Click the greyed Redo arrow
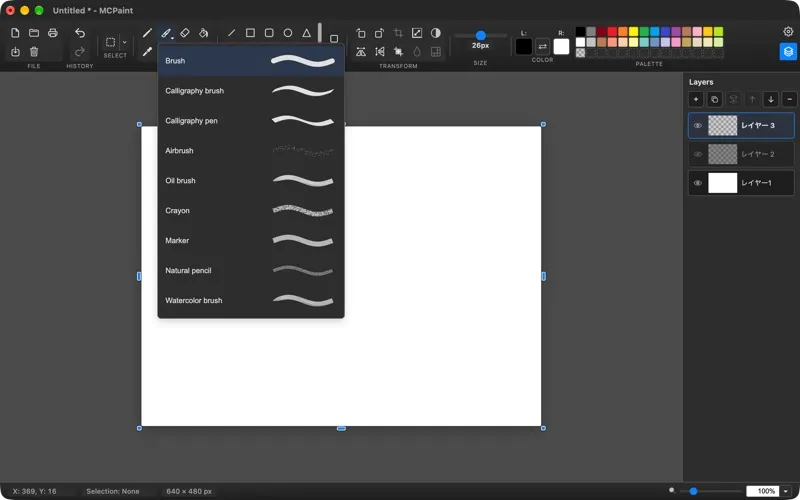800x500 pixels. coord(80,52)
